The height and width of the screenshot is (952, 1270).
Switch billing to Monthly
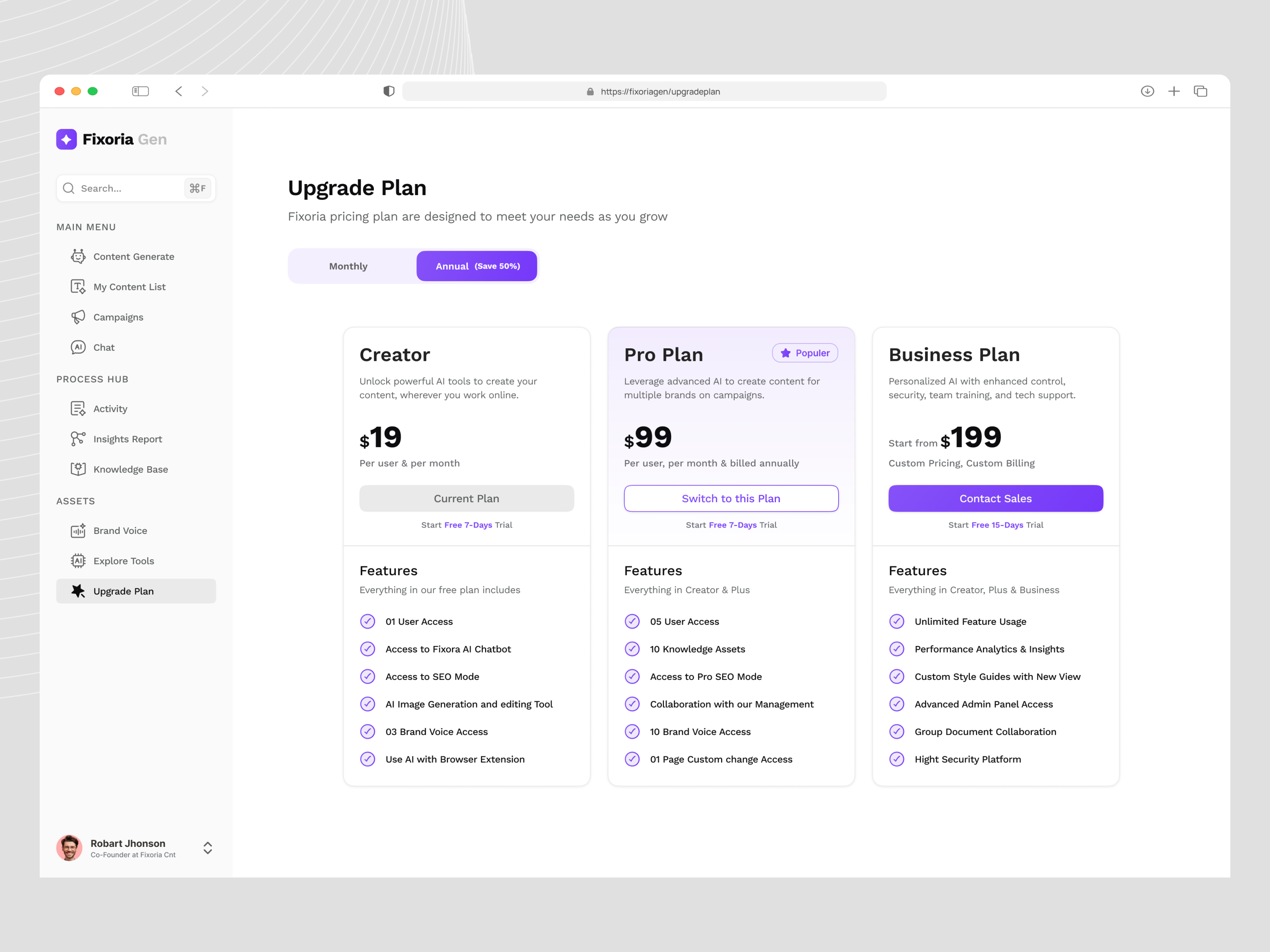(x=348, y=266)
